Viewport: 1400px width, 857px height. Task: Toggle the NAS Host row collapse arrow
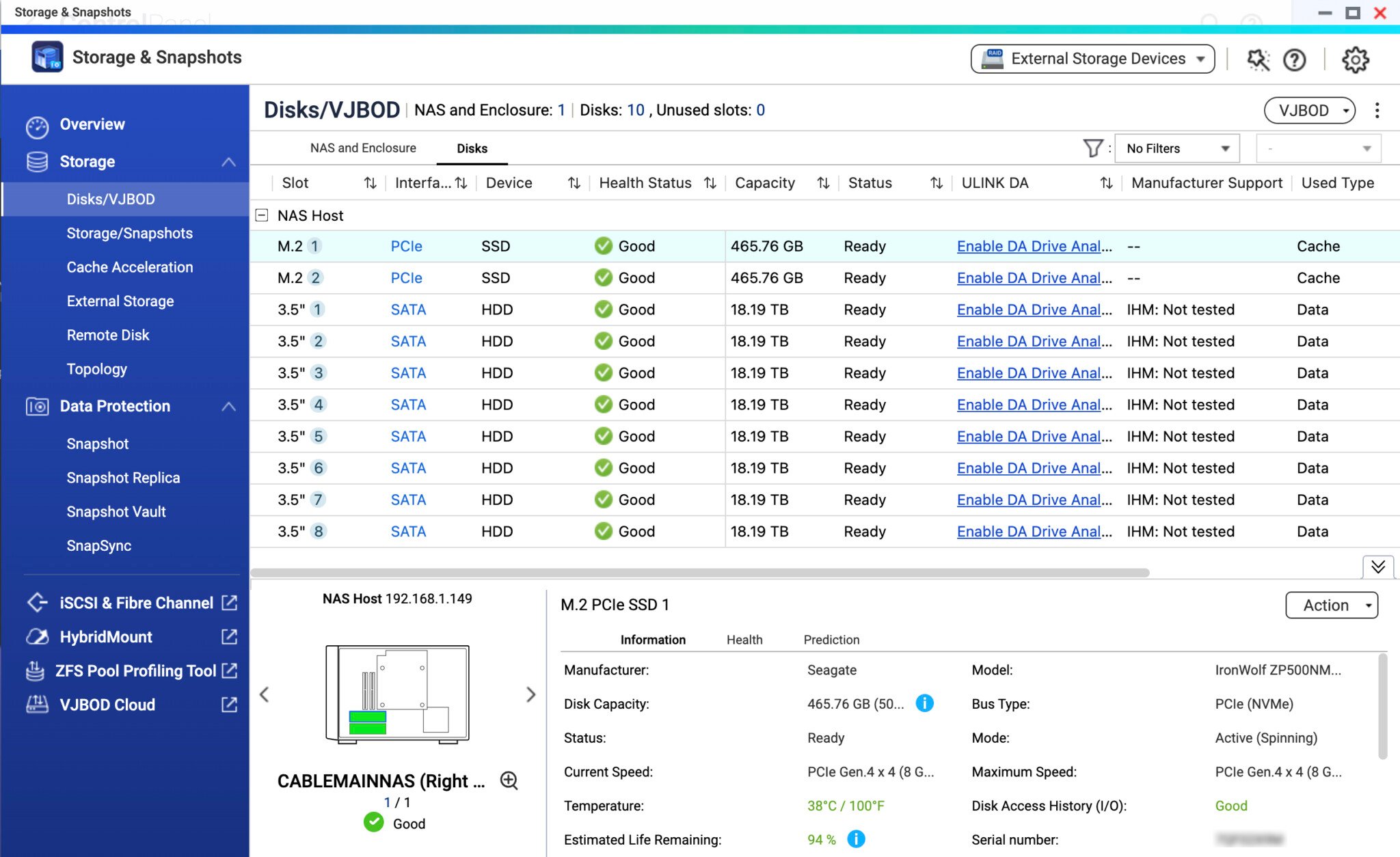click(x=263, y=214)
